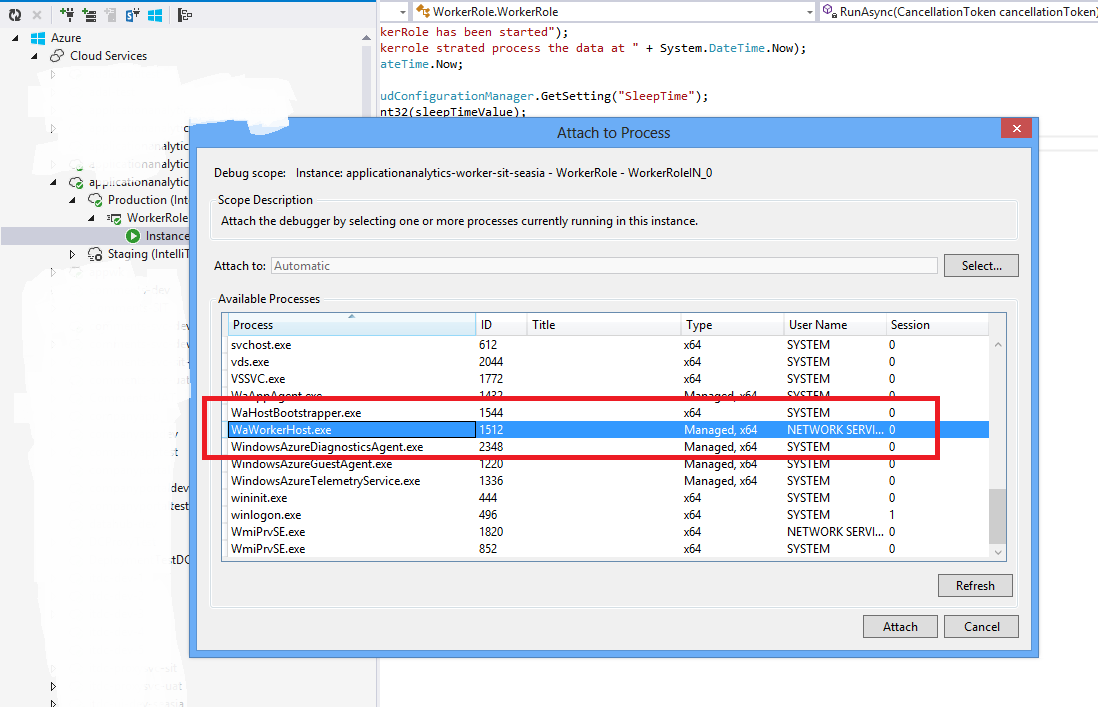Expand the Staging deployment node

click(71, 254)
